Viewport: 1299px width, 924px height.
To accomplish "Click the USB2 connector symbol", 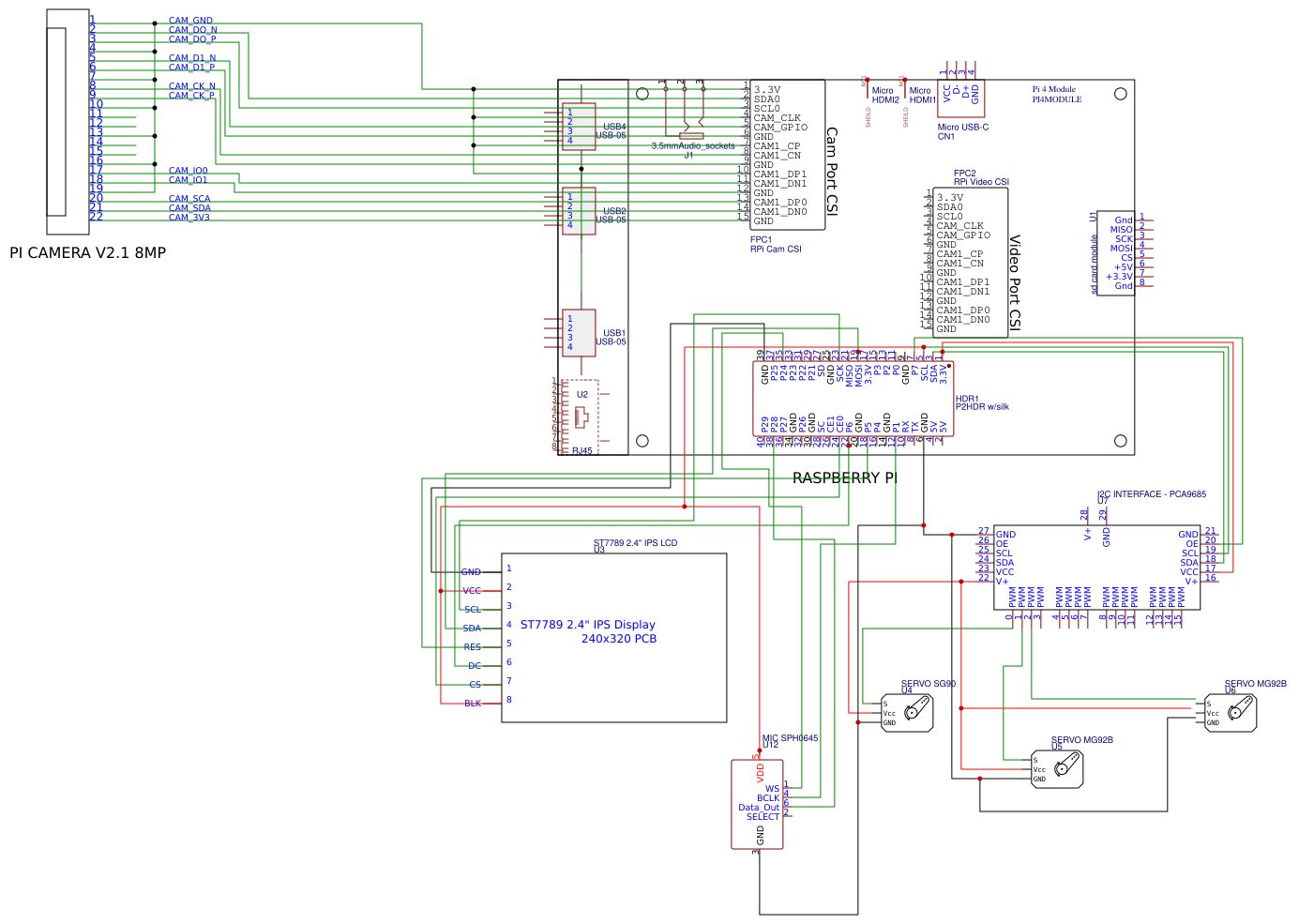I will tap(579, 211).
